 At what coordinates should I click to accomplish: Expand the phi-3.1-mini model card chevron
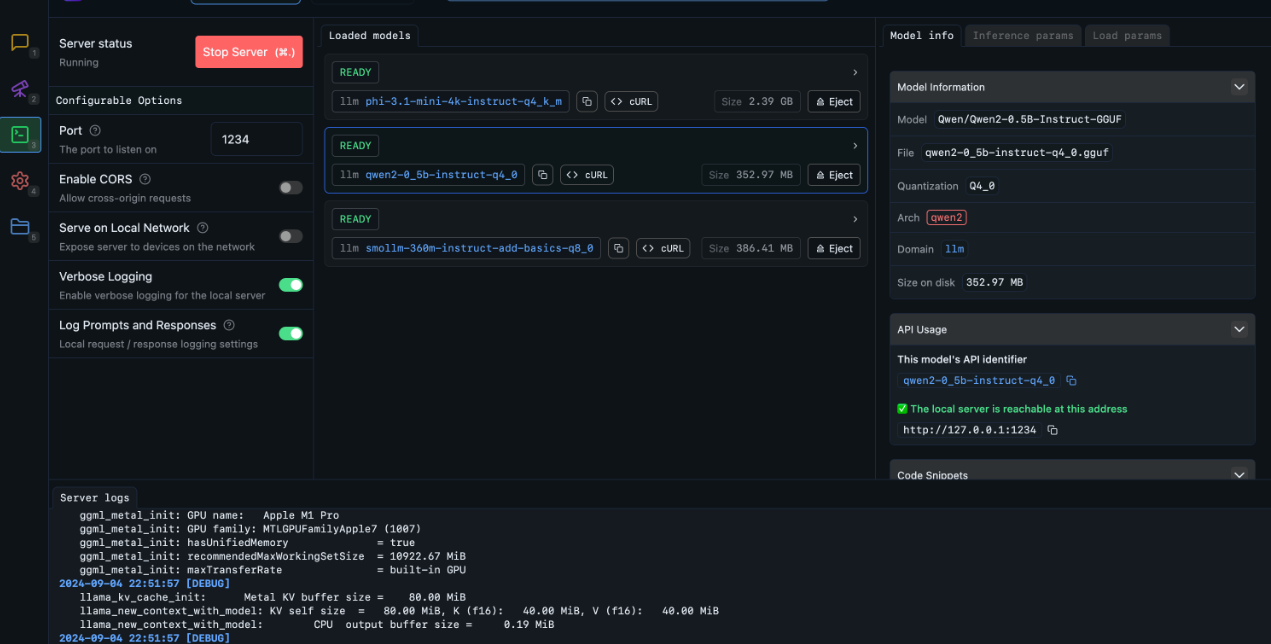(x=855, y=72)
